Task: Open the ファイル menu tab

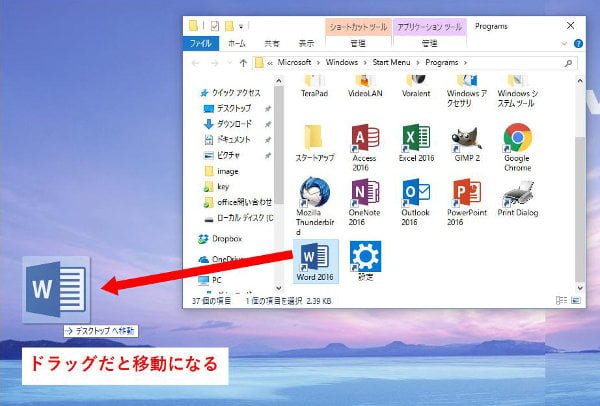Action: point(200,44)
